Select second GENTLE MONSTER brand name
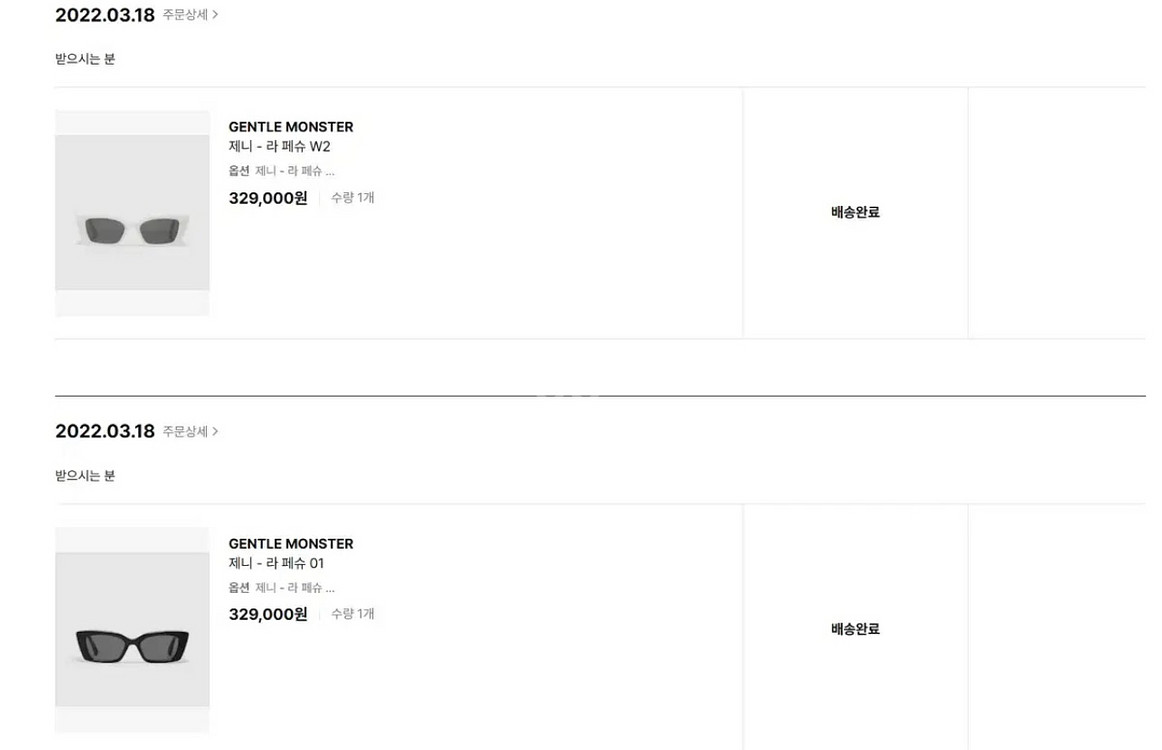This screenshot has width=1162, height=750. click(290, 543)
